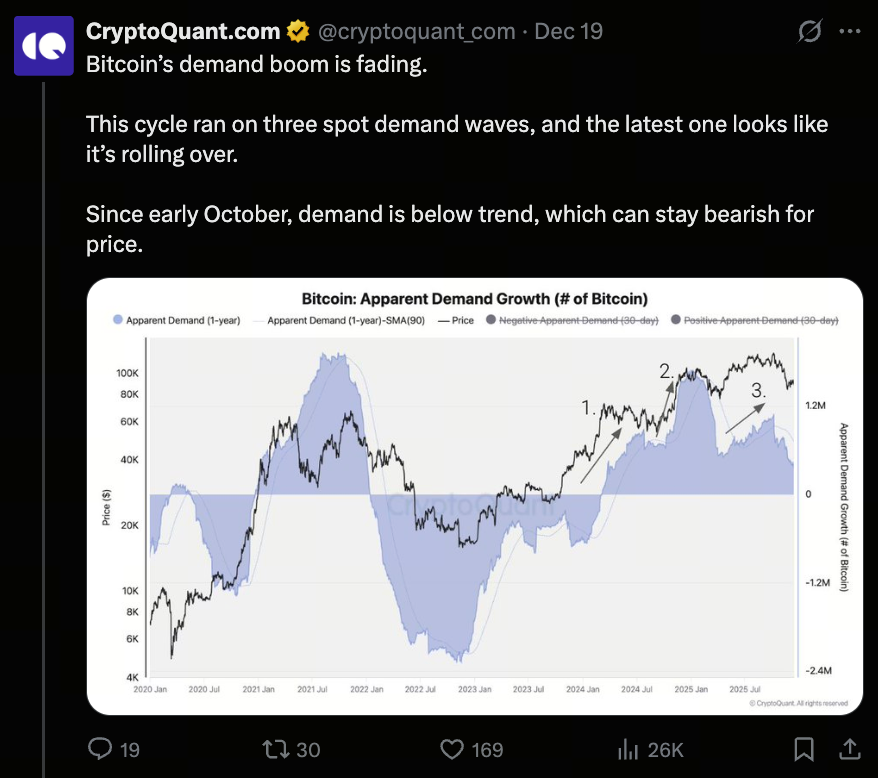Share the post via the share icon
The width and height of the screenshot is (878, 778).
[x=849, y=749]
